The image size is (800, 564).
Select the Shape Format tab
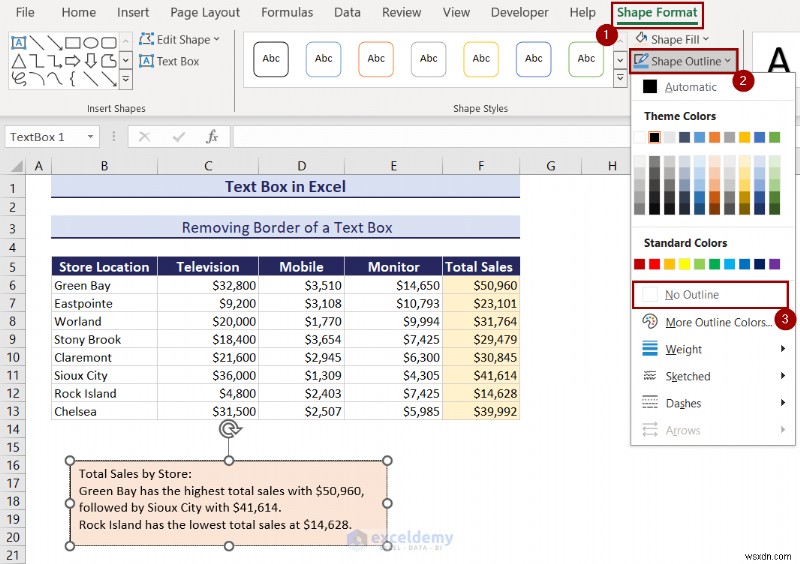[657, 13]
